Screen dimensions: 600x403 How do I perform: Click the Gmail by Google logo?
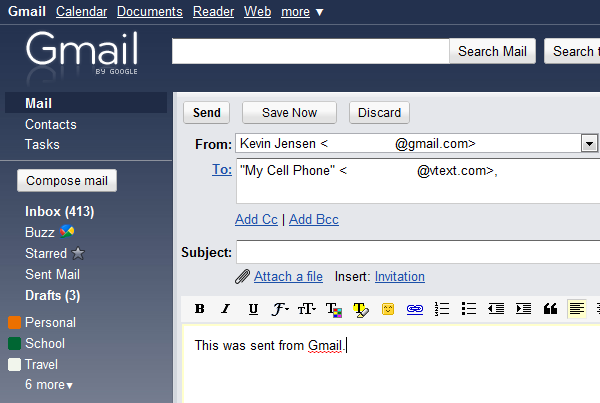pos(82,54)
